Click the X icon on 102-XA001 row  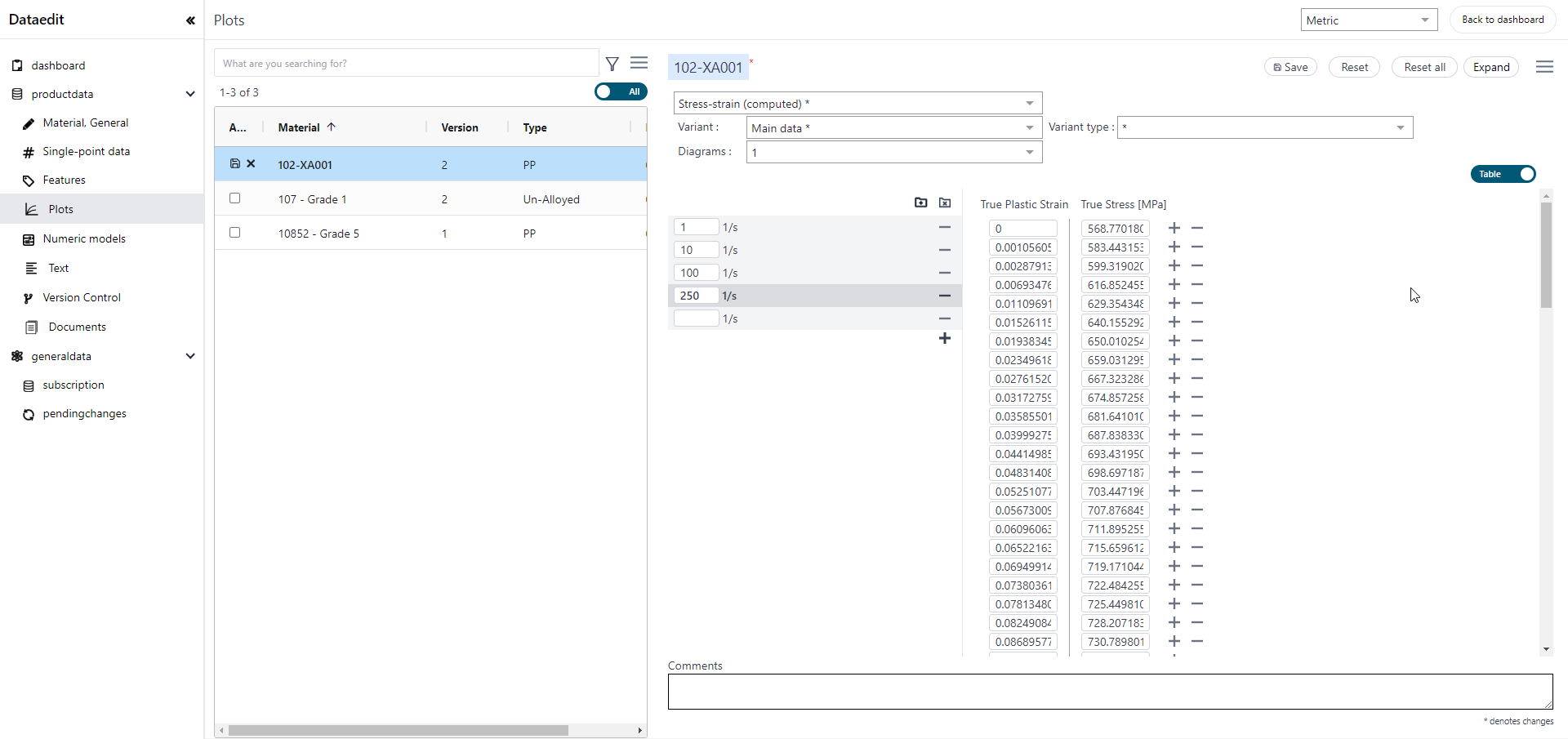(x=252, y=163)
